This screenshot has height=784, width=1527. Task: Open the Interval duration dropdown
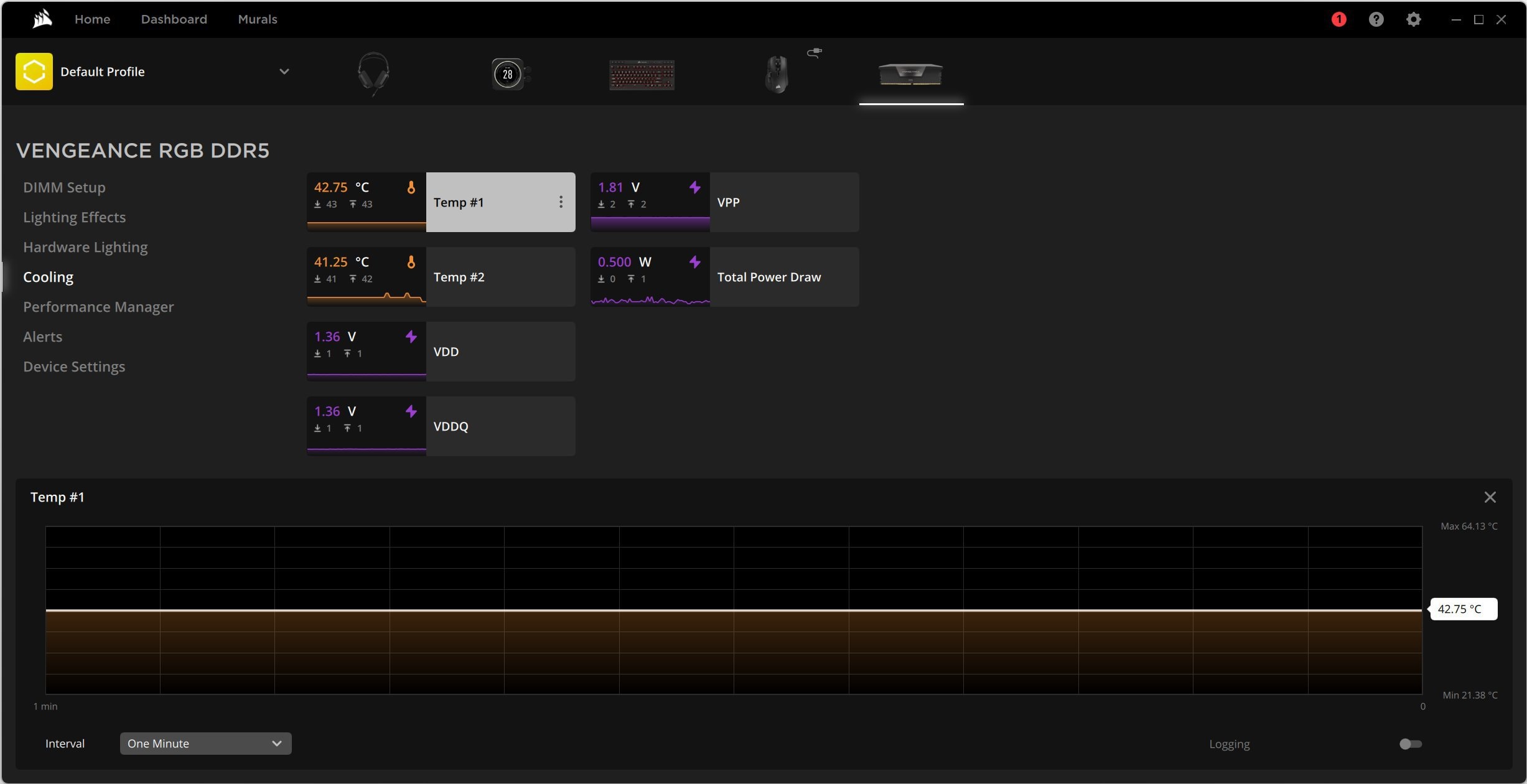pyautogui.click(x=203, y=743)
